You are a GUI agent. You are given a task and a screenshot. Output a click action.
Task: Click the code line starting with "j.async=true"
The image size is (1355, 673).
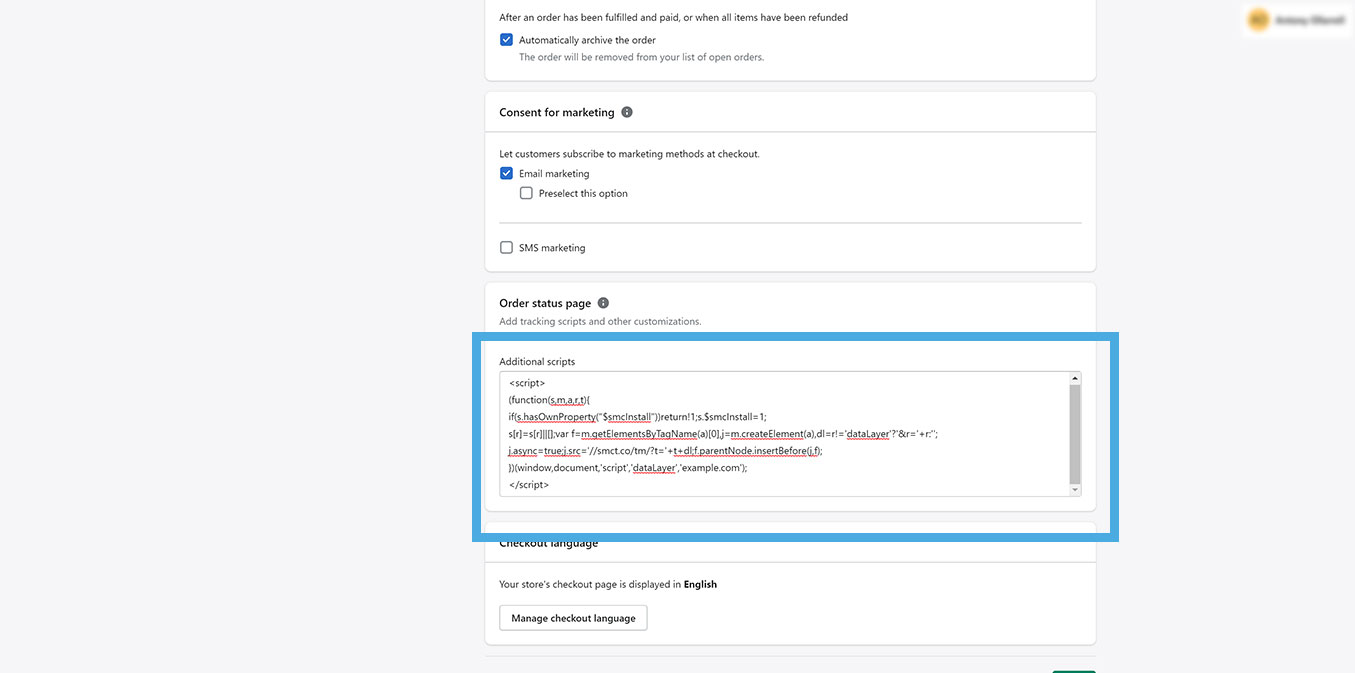[x=665, y=451]
